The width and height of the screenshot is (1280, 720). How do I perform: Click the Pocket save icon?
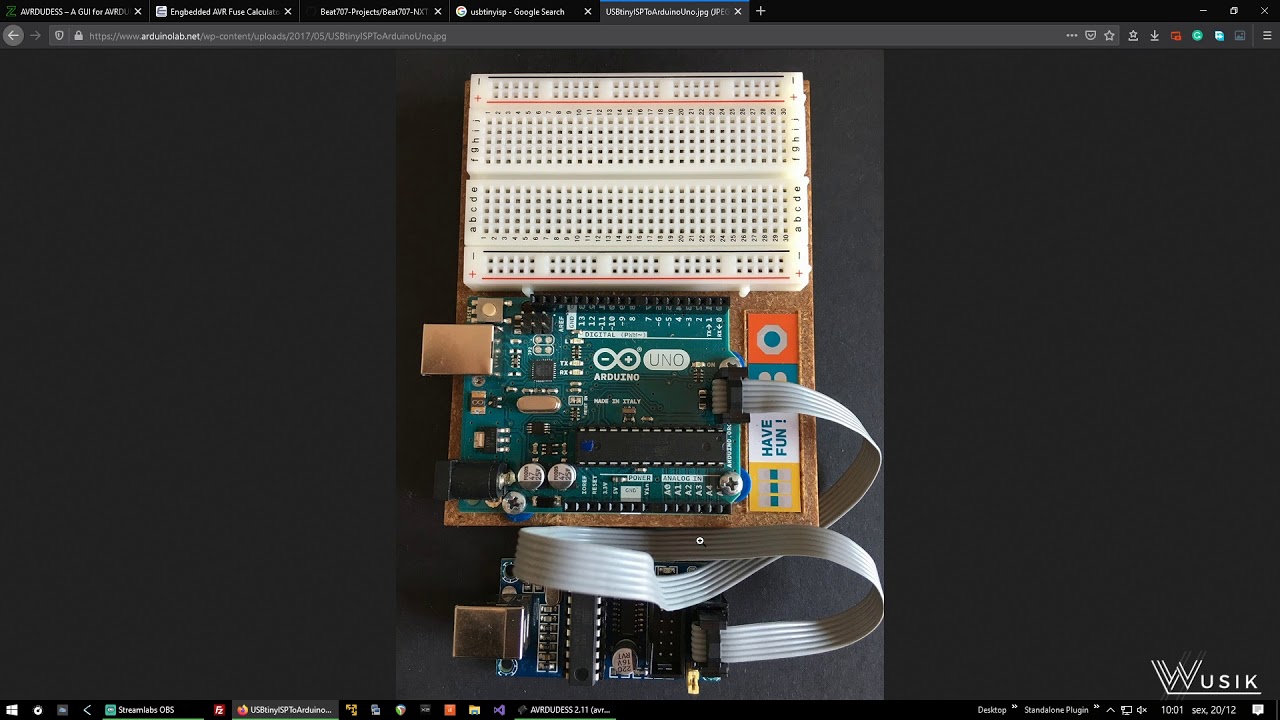(1090, 35)
